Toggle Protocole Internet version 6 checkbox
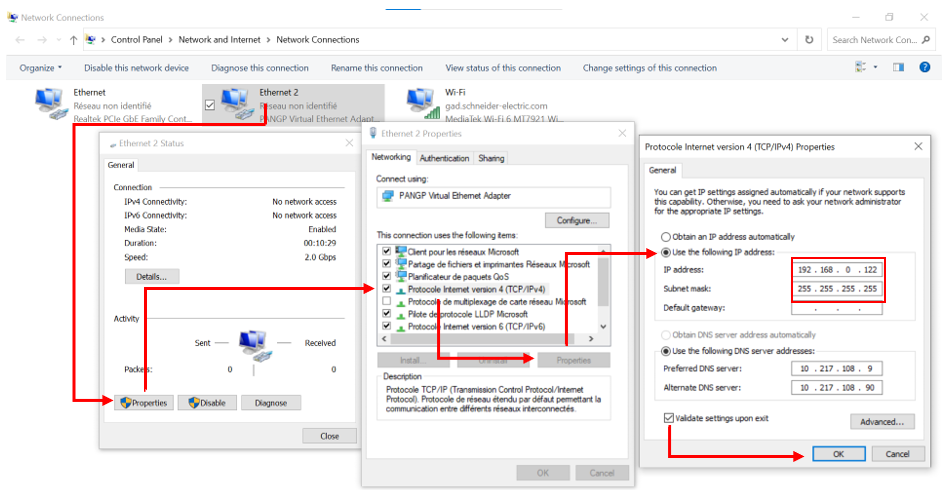 coord(386,326)
